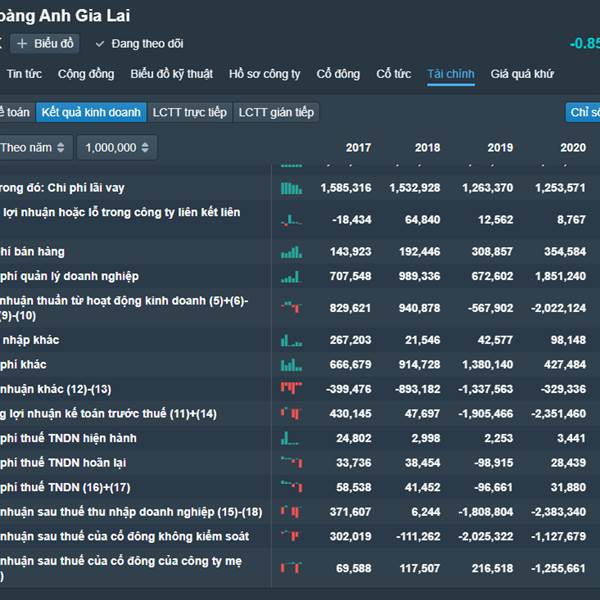Open Hồ sơ công ty tab
This screenshot has height=600, width=600.
[x=265, y=74]
